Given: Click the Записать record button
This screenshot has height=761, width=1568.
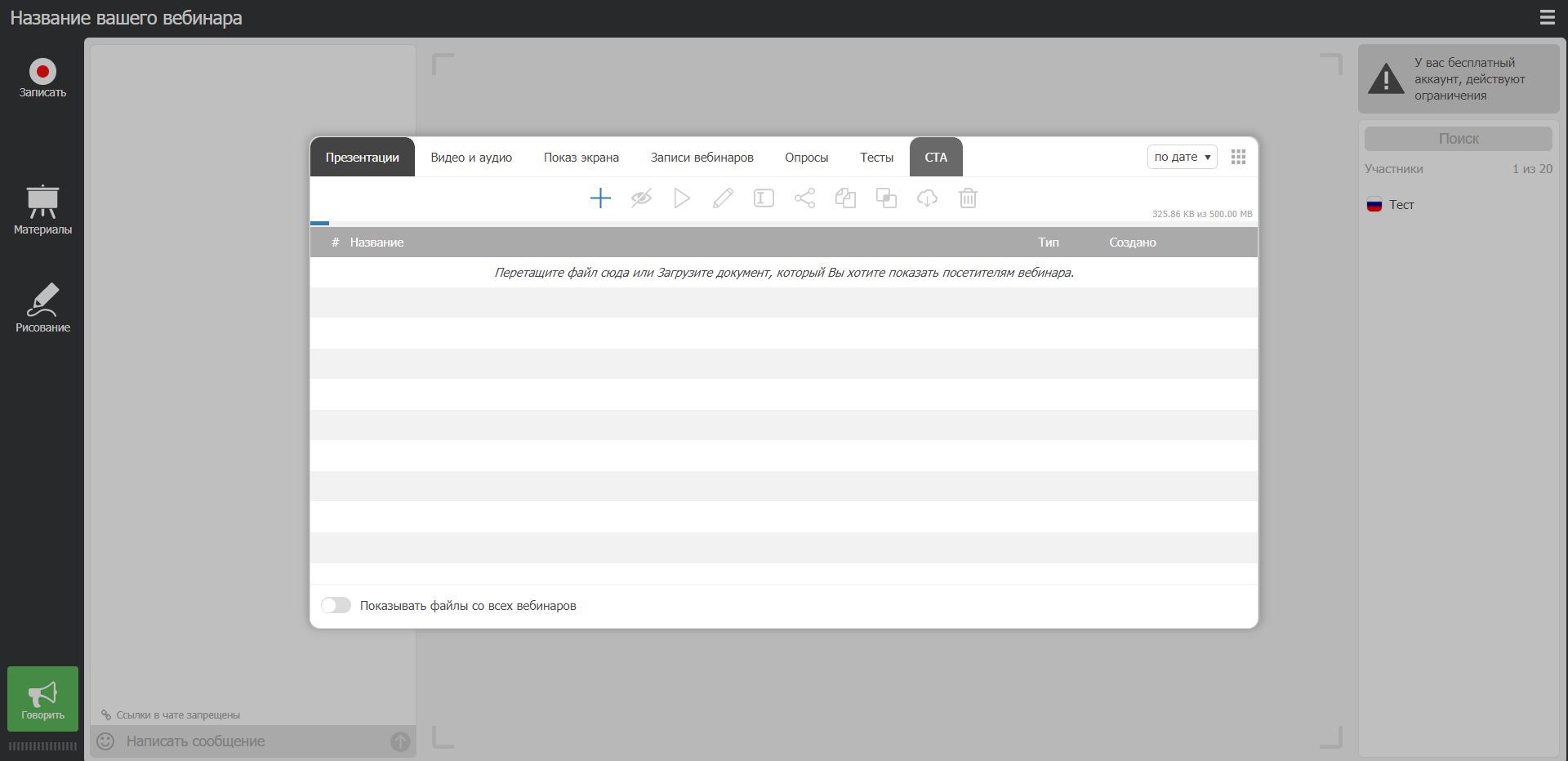Looking at the screenshot, I should [x=42, y=78].
